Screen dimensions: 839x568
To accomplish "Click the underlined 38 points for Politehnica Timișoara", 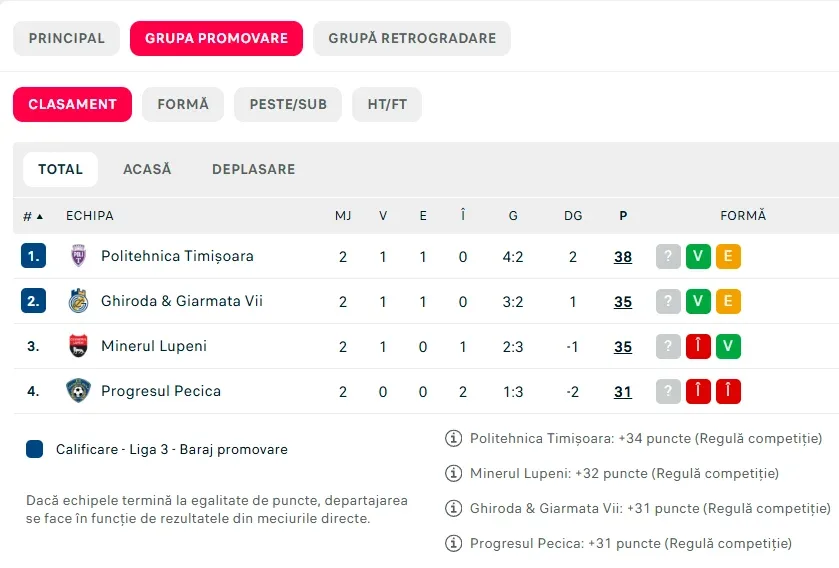I will [x=623, y=257].
